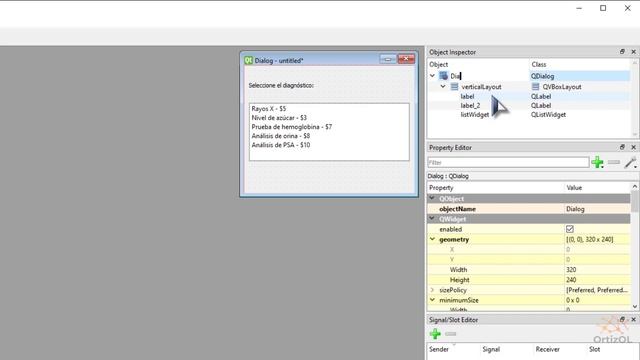Viewport: 640px width, 360px height.
Task: Select list item Análisis de orina - $8
Action: click(x=280, y=136)
